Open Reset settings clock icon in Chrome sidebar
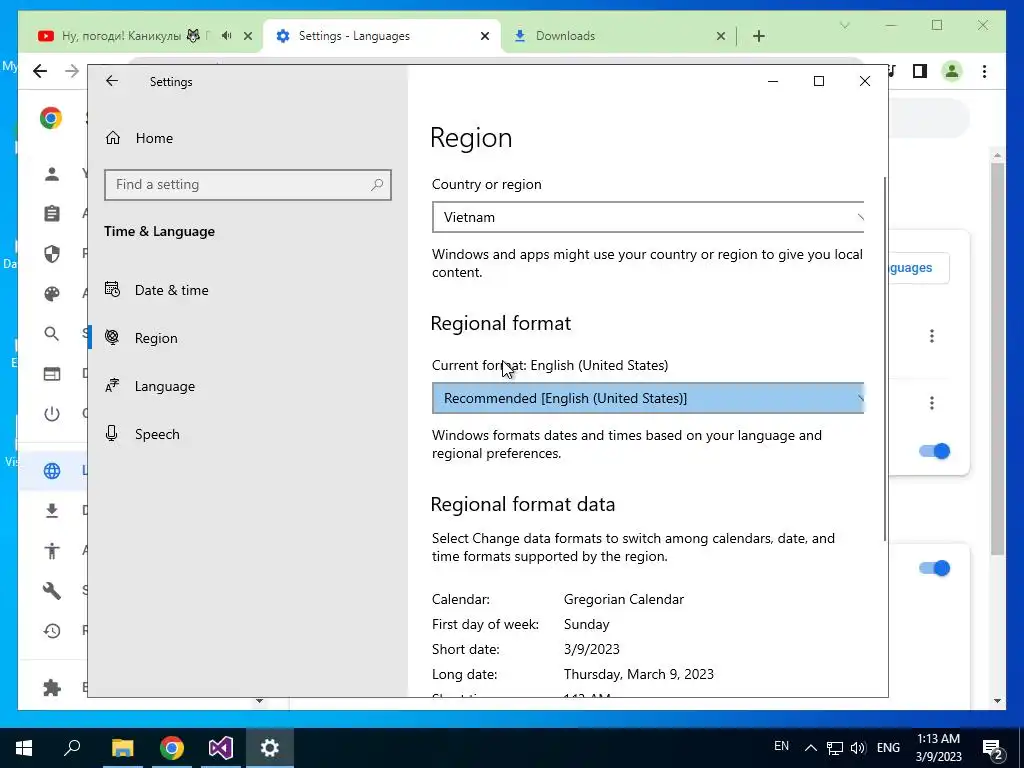Image resolution: width=1024 pixels, height=768 pixels. click(x=52, y=630)
